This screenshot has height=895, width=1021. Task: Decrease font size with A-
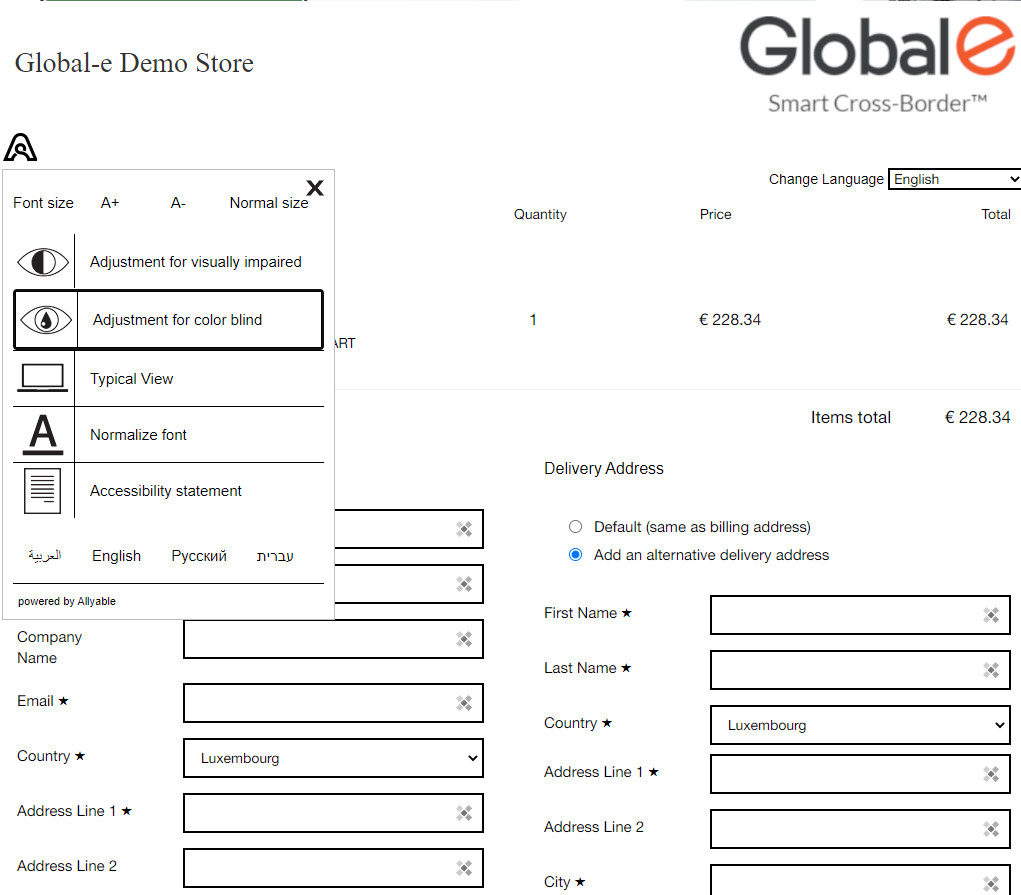point(178,203)
